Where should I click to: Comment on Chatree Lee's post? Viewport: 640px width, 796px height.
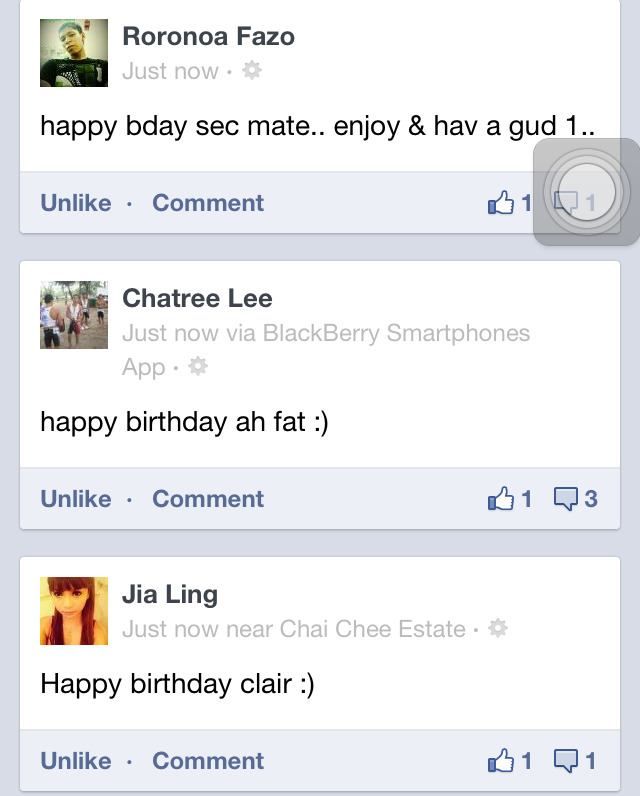(x=208, y=499)
